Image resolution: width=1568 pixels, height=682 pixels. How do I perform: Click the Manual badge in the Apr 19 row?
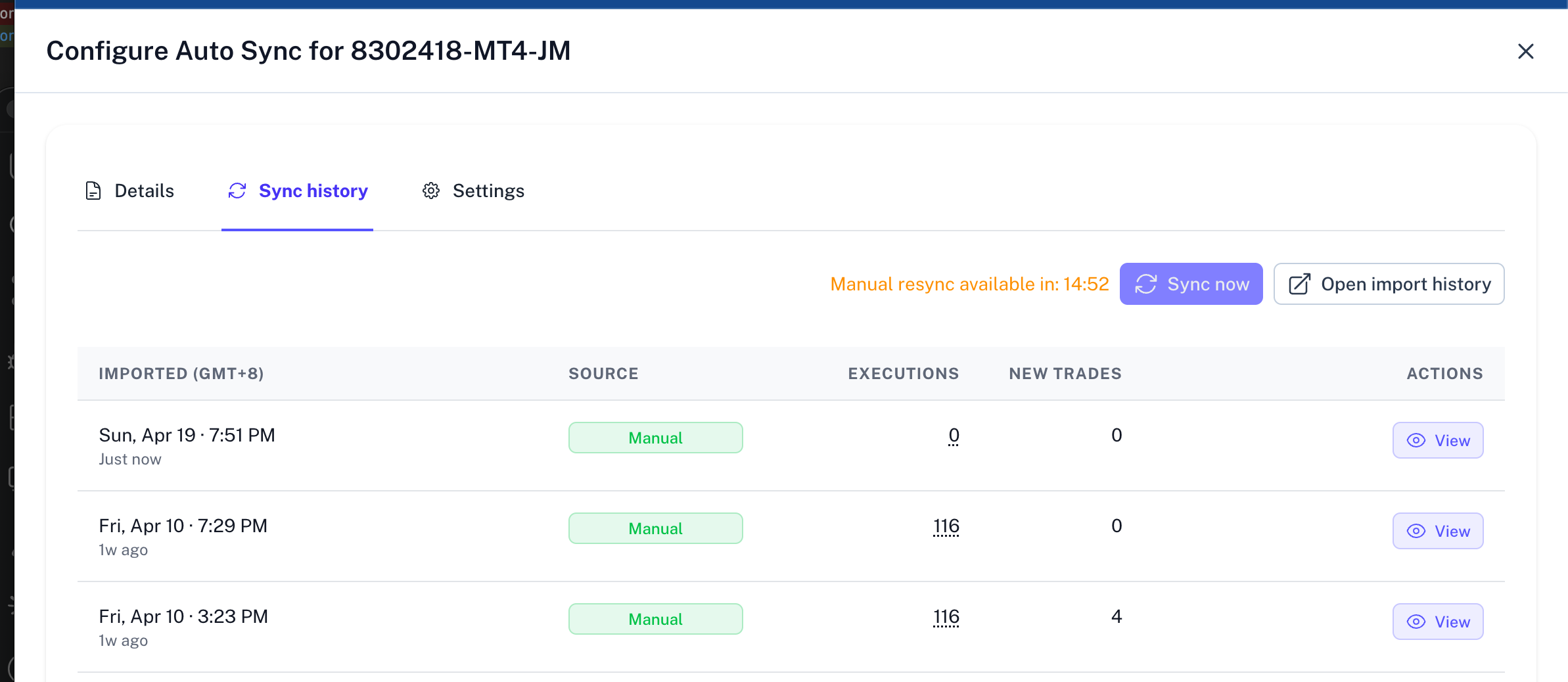pyautogui.click(x=655, y=438)
